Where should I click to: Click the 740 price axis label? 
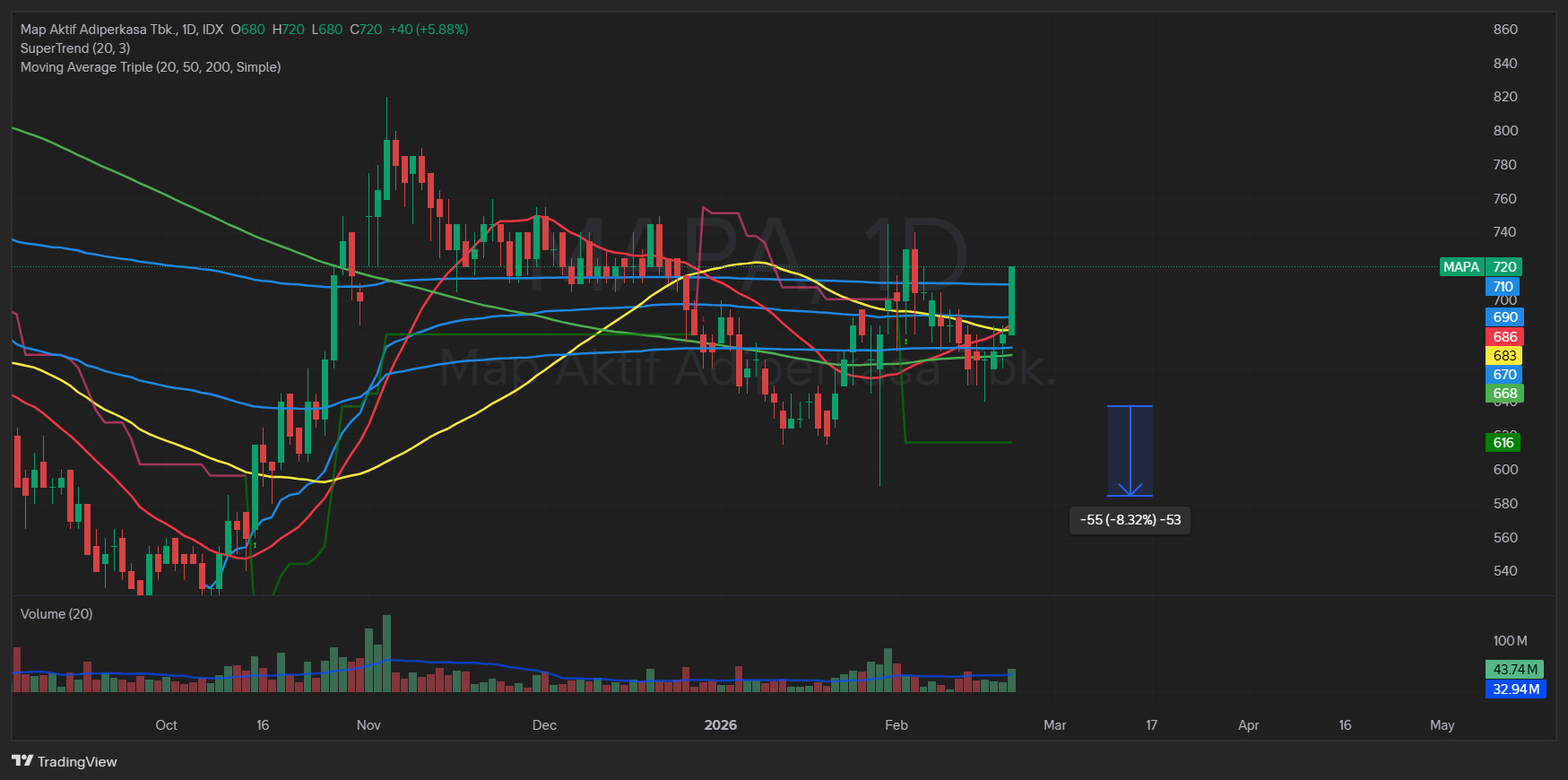1505,232
